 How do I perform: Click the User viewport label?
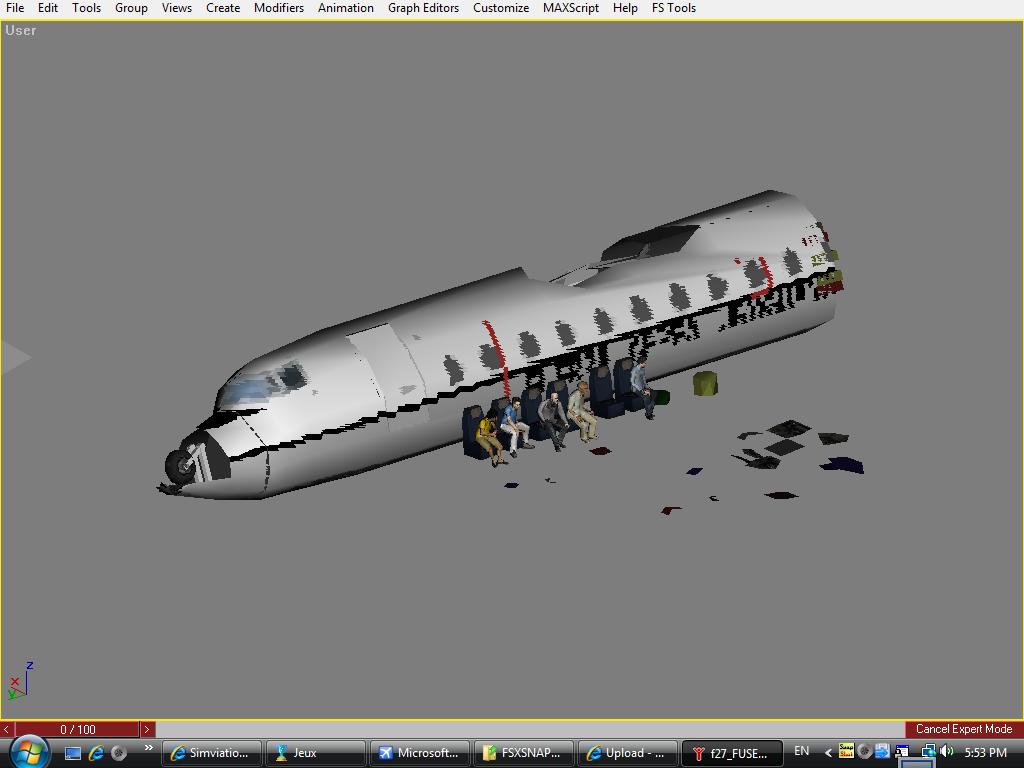21,31
